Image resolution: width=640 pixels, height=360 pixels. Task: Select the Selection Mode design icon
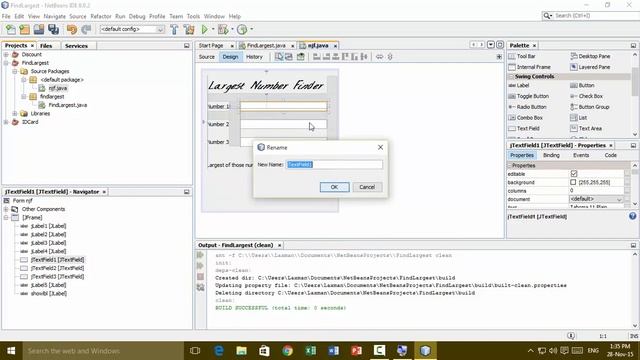(279, 57)
